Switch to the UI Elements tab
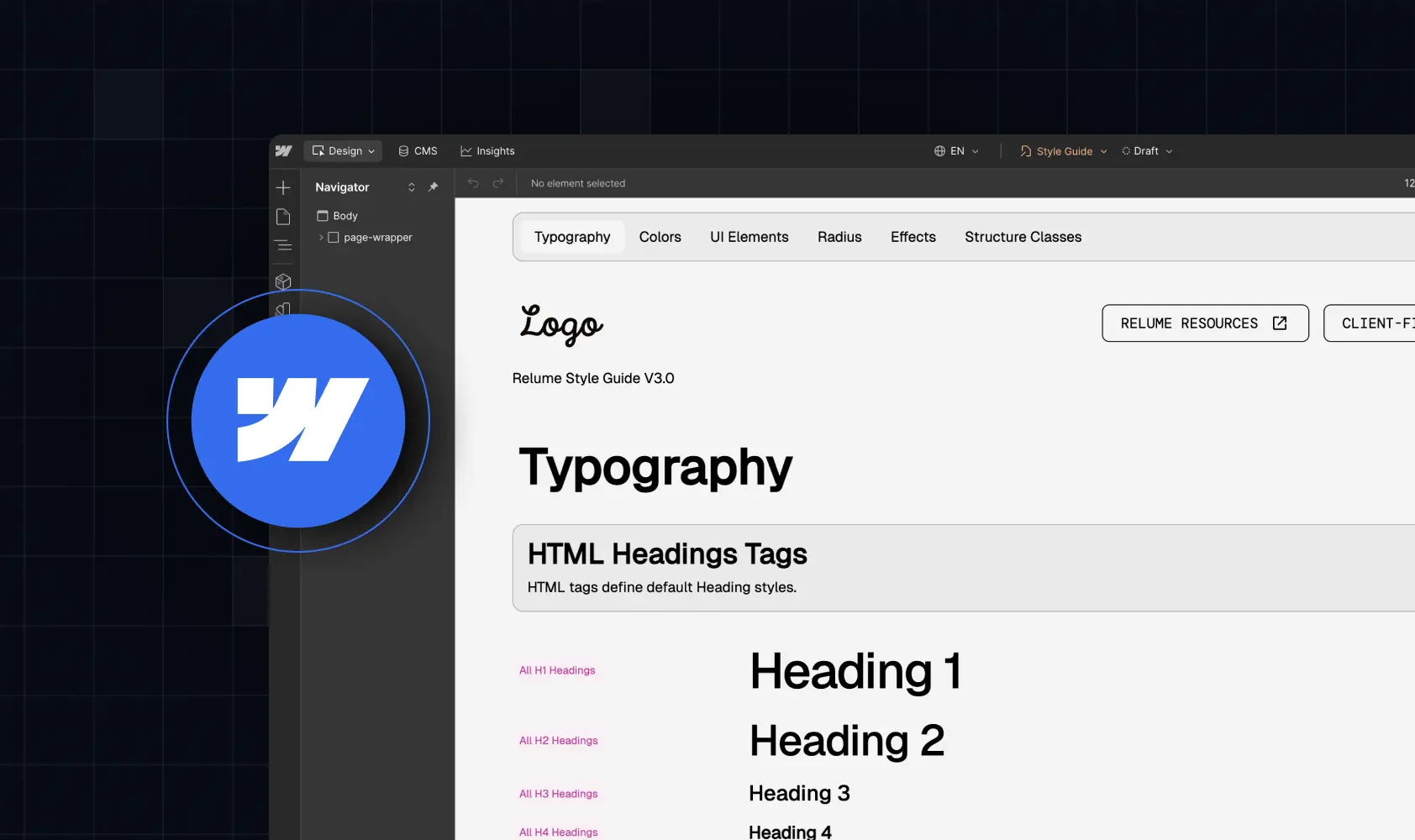This screenshot has width=1415, height=840. coord(750,237)
